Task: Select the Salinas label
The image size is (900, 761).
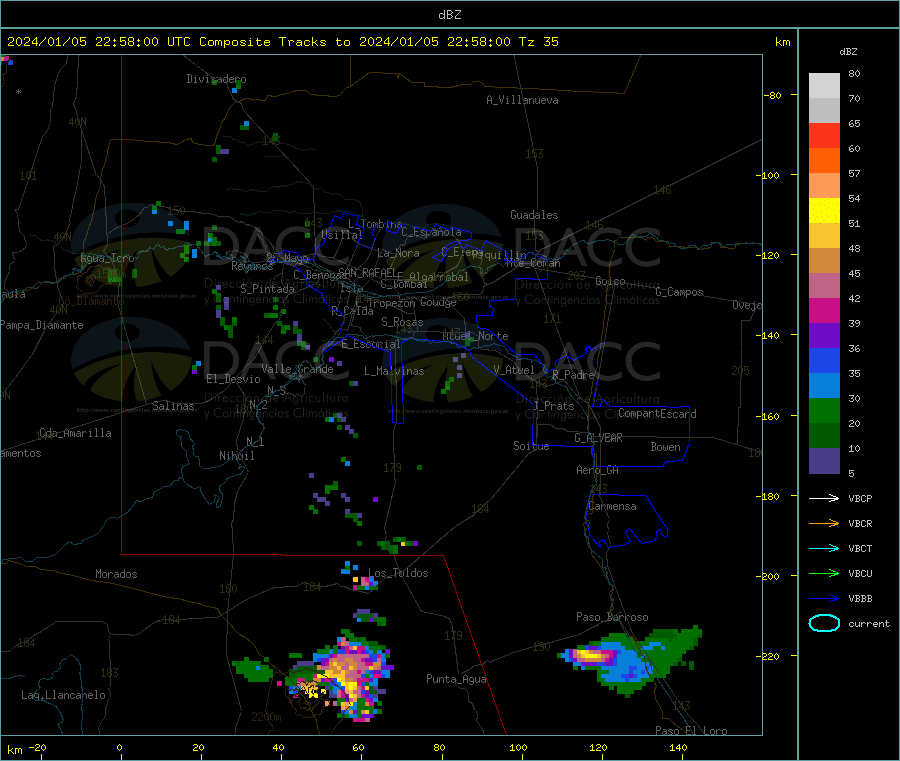Action: [173, 406]
